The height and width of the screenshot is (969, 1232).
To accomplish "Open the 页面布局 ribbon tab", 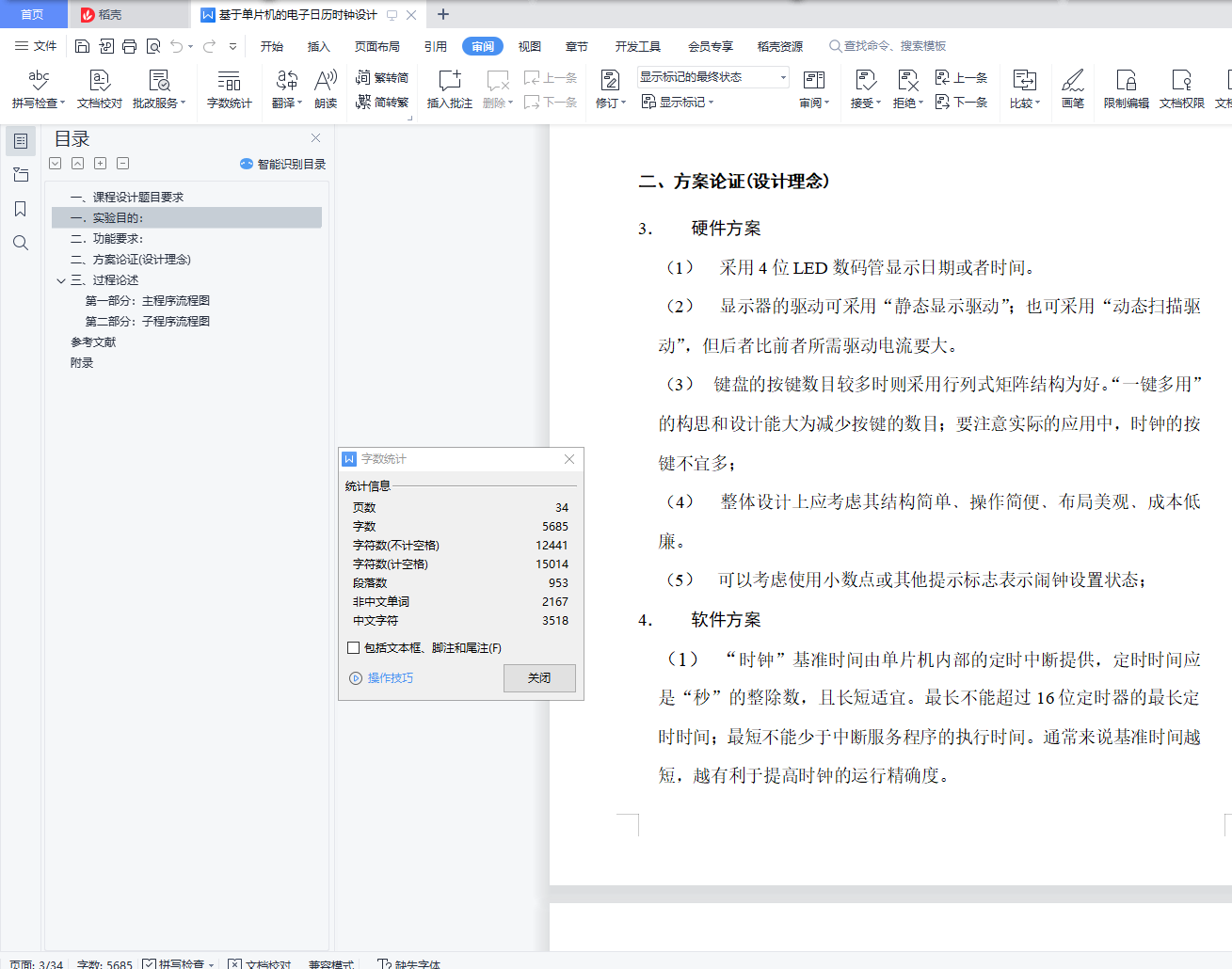I will (377, 46).
